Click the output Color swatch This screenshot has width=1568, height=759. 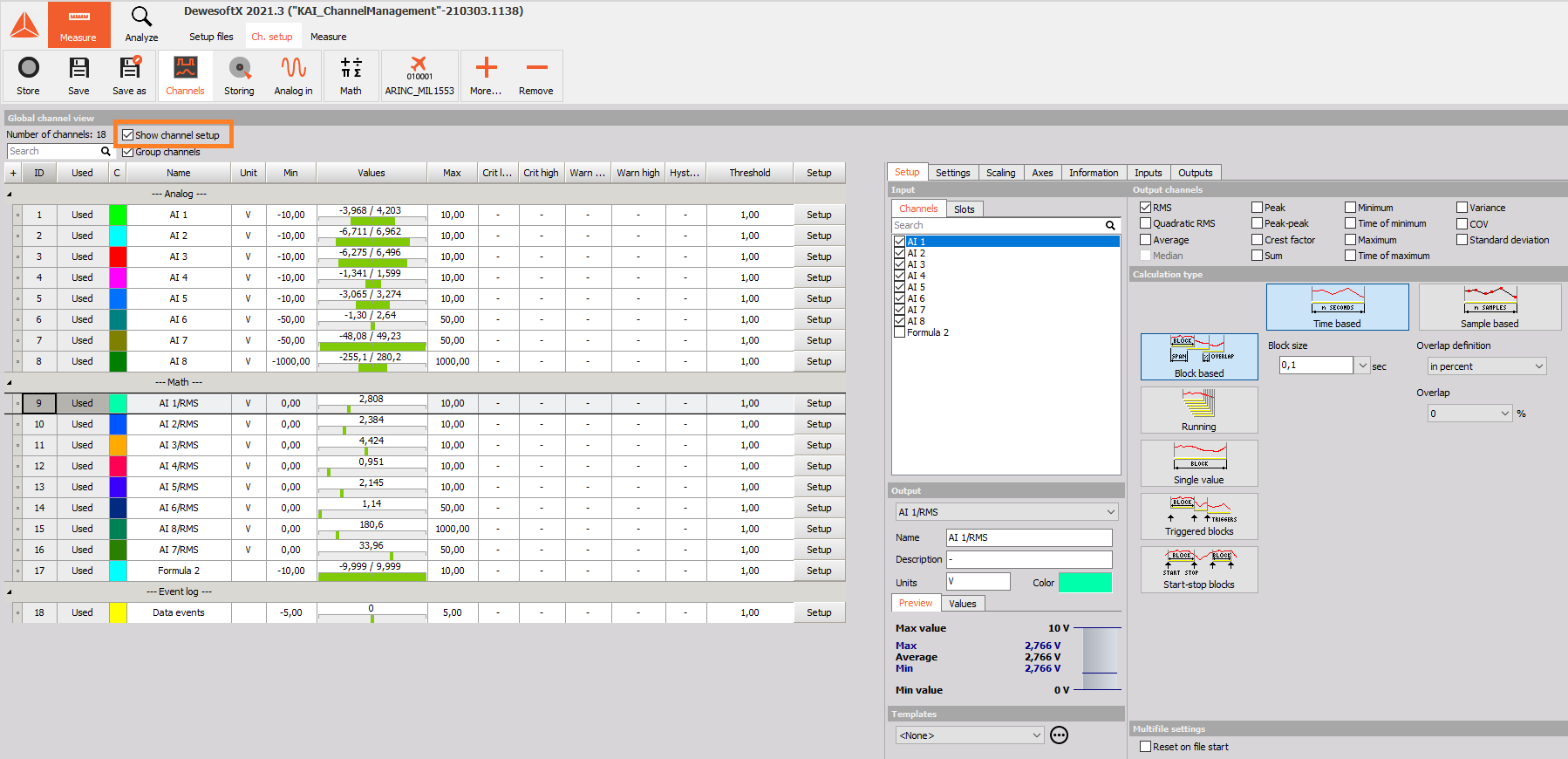click(x=1085, y=583)
